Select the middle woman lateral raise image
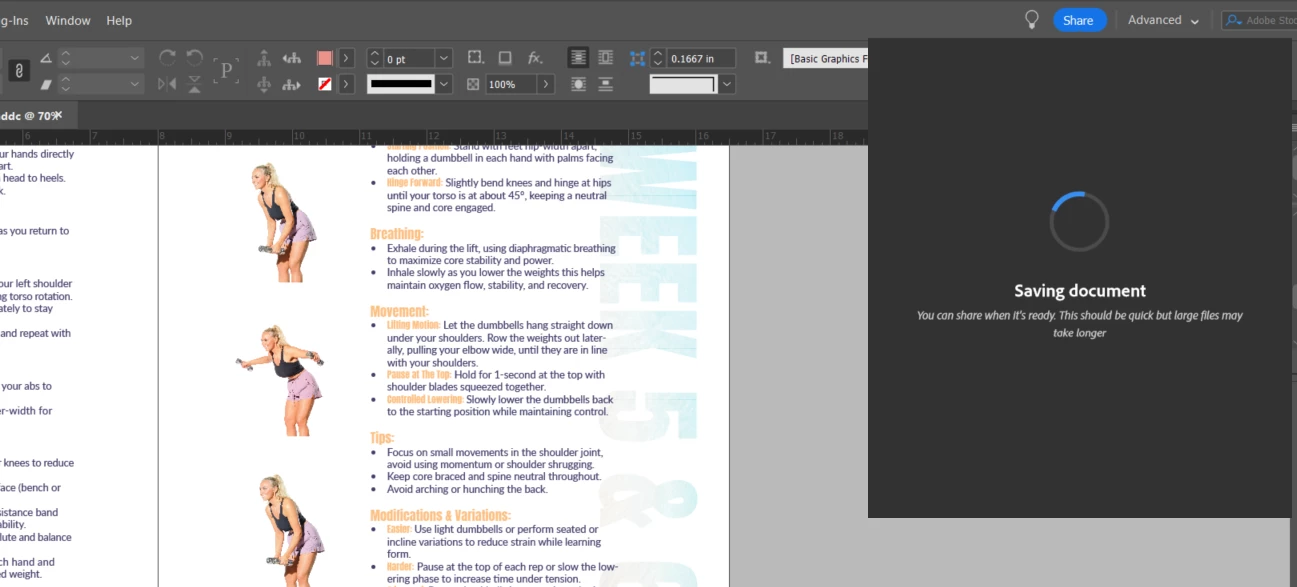The width and height of the screenshot is (1297, 587). point(281,379)
